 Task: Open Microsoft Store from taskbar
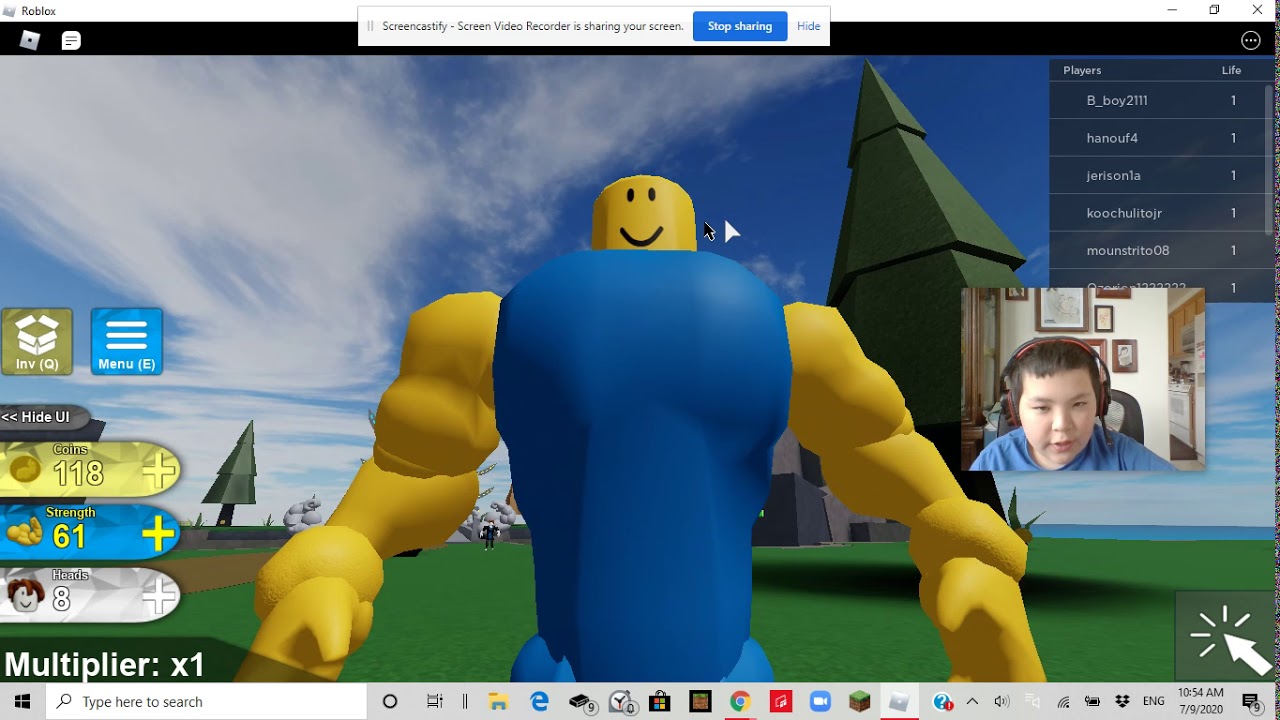point(660,702)
